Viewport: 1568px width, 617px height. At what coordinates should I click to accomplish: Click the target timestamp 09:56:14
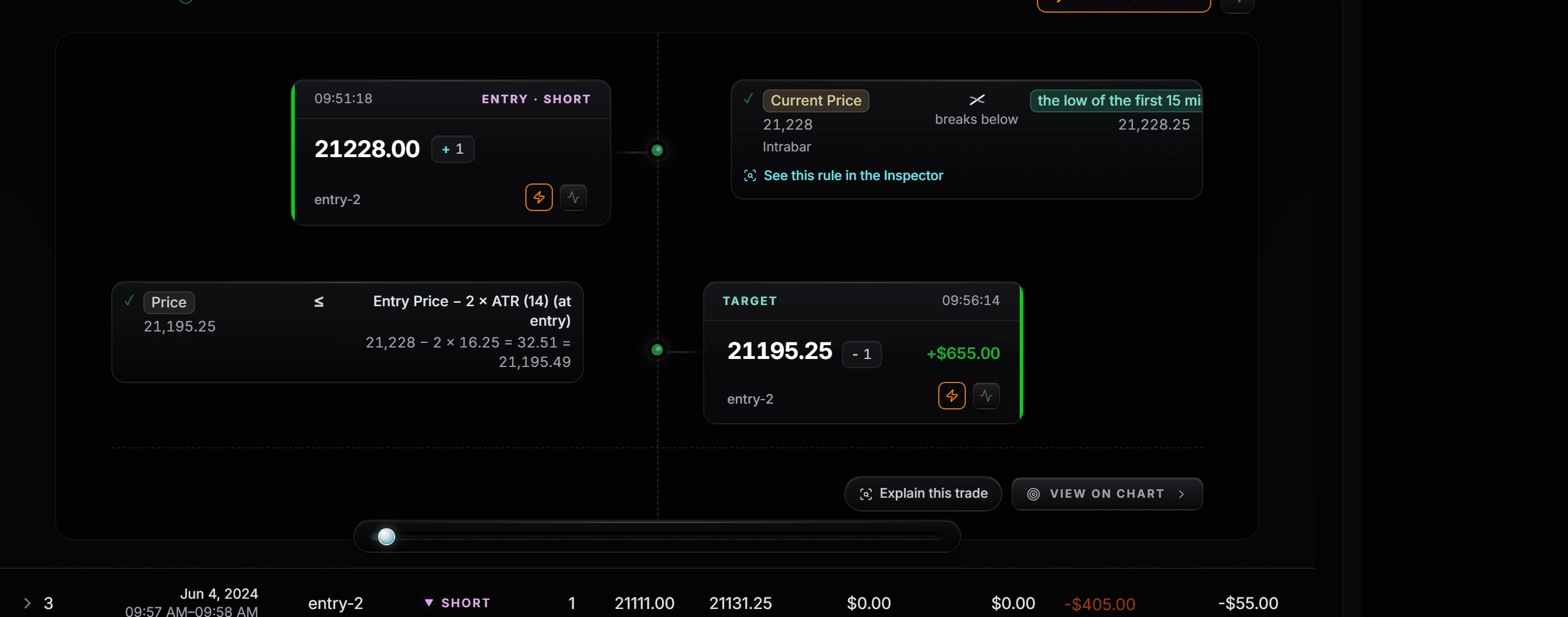tap(970, 300)
